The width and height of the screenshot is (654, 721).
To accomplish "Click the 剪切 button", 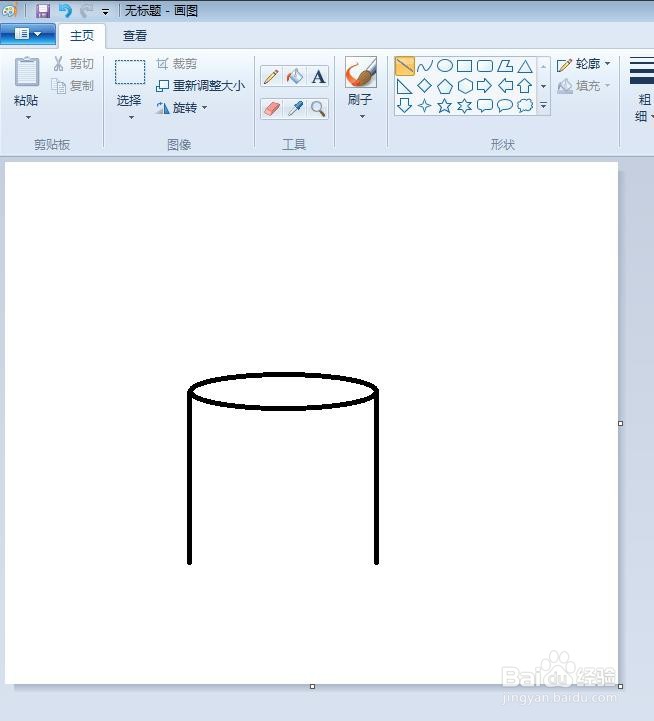I will click(x=74, y=63).
